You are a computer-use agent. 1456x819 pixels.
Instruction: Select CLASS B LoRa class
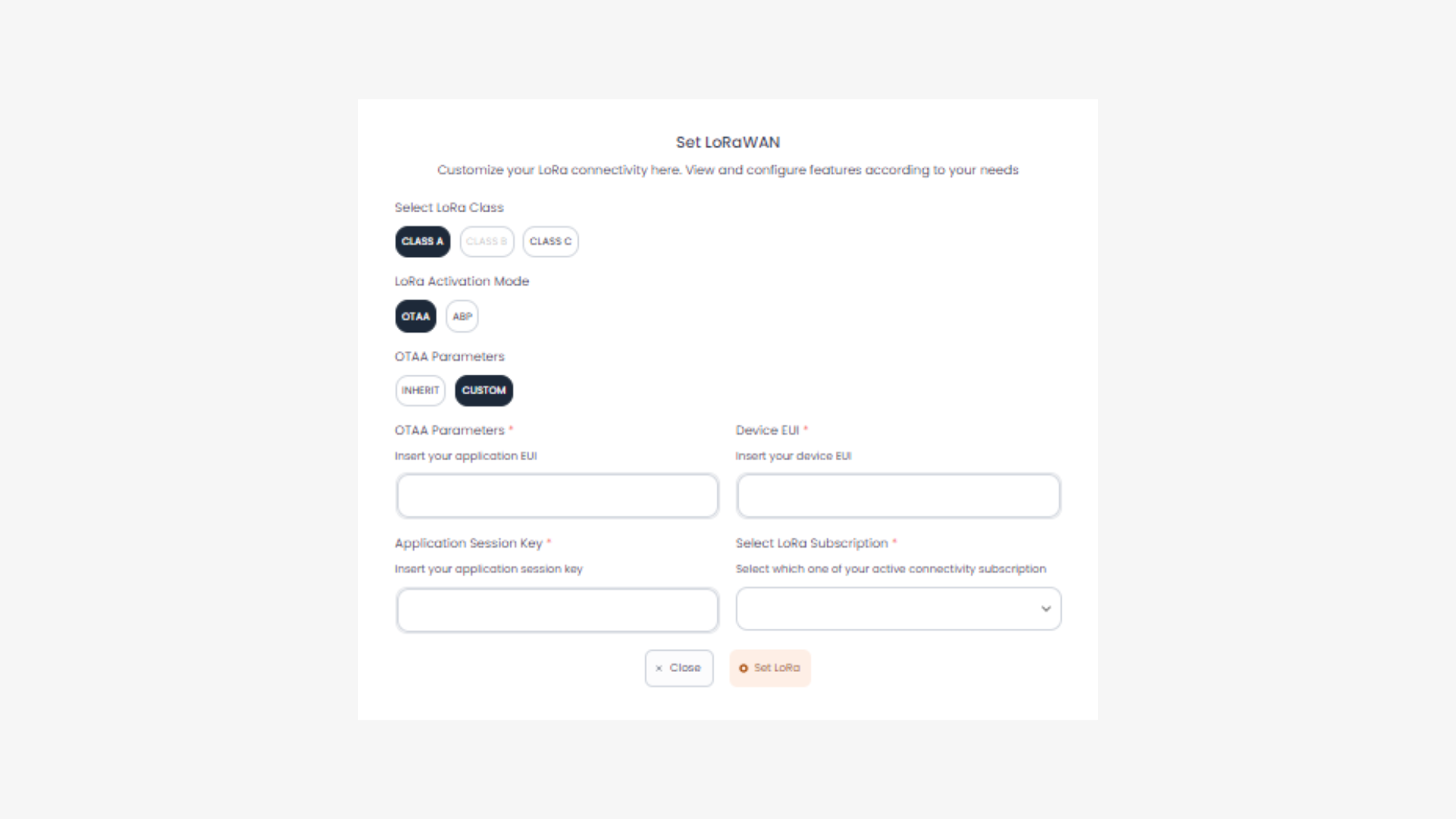(x=487, y=241)
